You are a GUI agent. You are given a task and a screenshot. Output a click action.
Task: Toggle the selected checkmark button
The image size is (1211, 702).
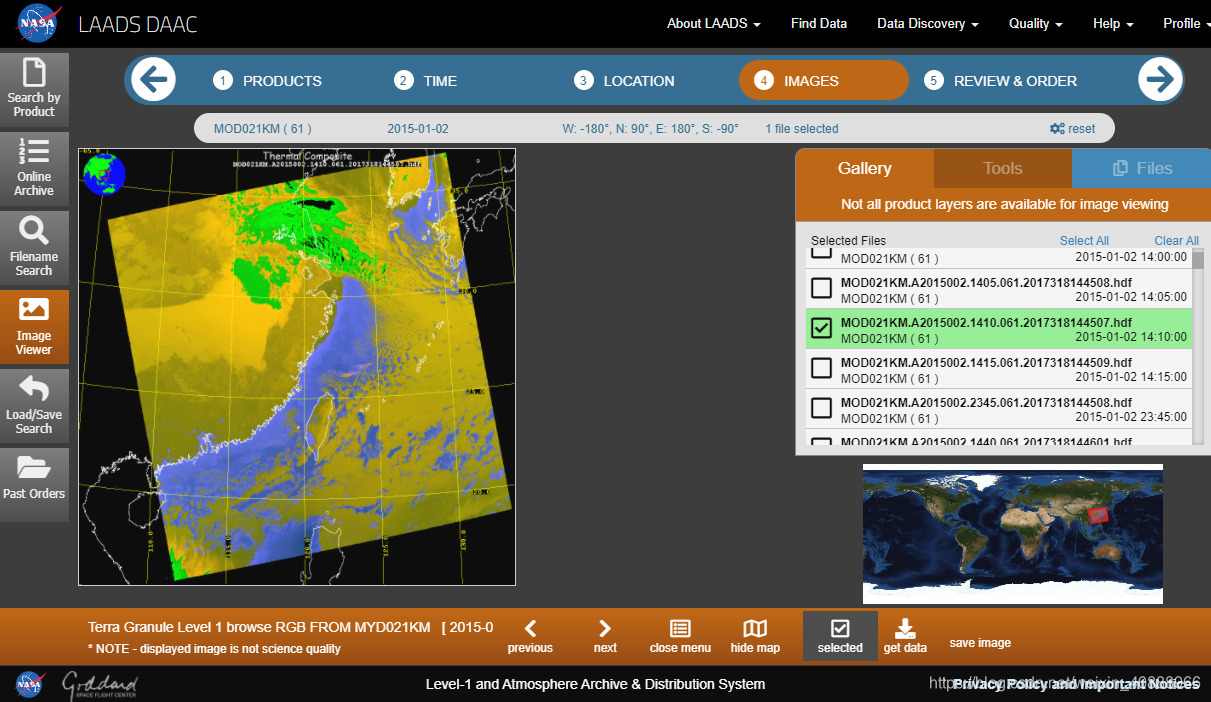[x=840, y=636]
